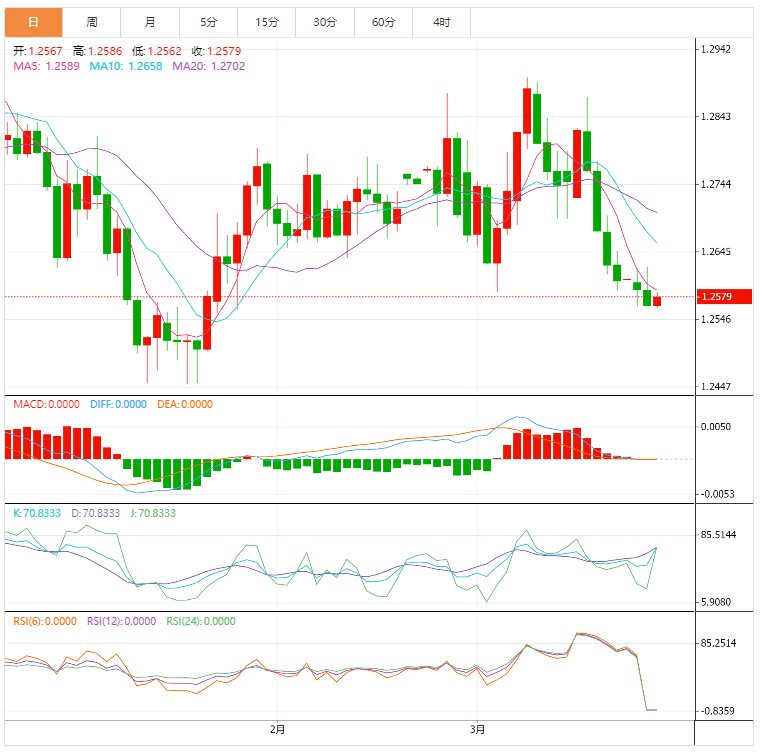The image size is (762, 752).
Task: Click the DIFF: 0.0000 label
Action: pyautogui.click(x=119, y=404)
